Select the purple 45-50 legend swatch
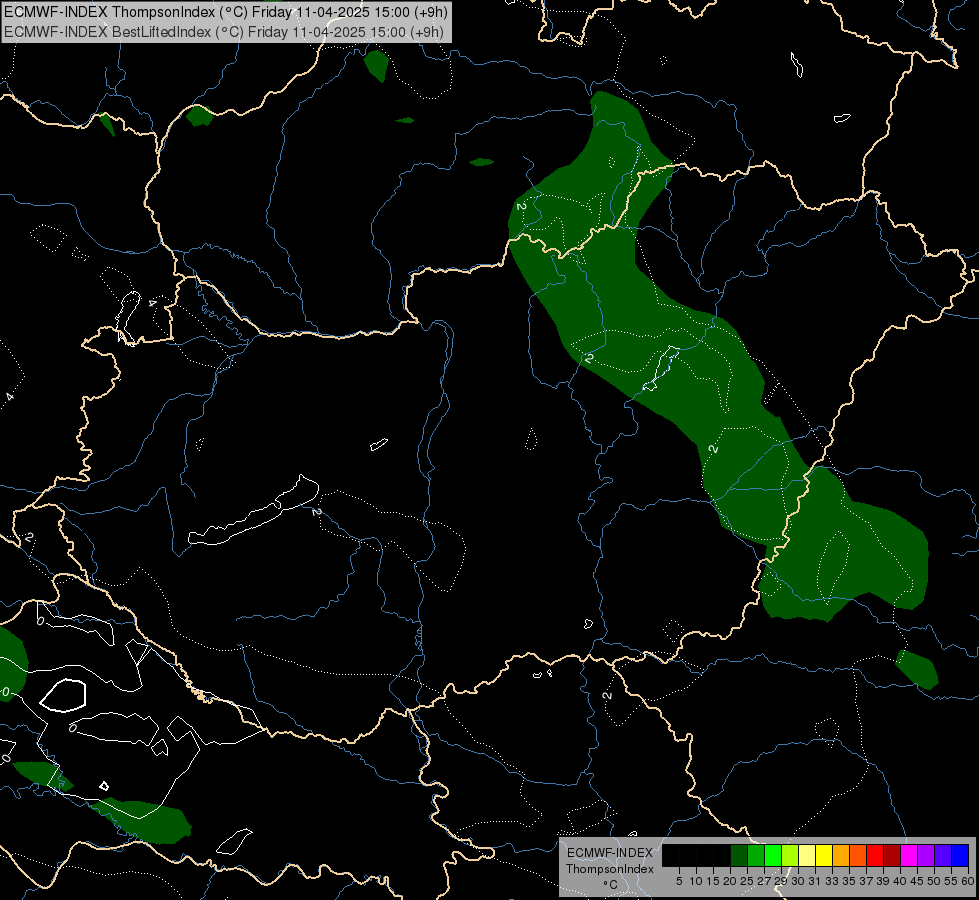Viewport: 979px width, 900px height. pyautogui.click(x=926, y=855)
